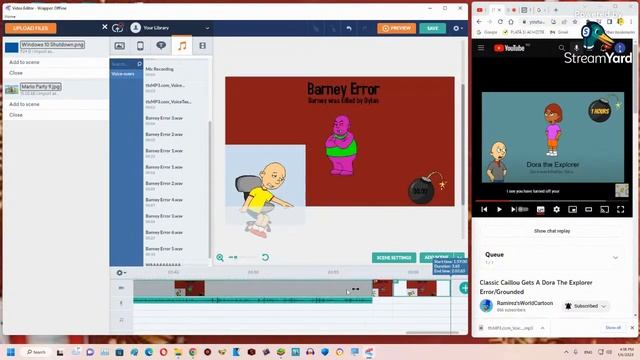This screenshot has height=360, width=640.
Task: Click the Barney character on the stage
Action: (341, 145)
